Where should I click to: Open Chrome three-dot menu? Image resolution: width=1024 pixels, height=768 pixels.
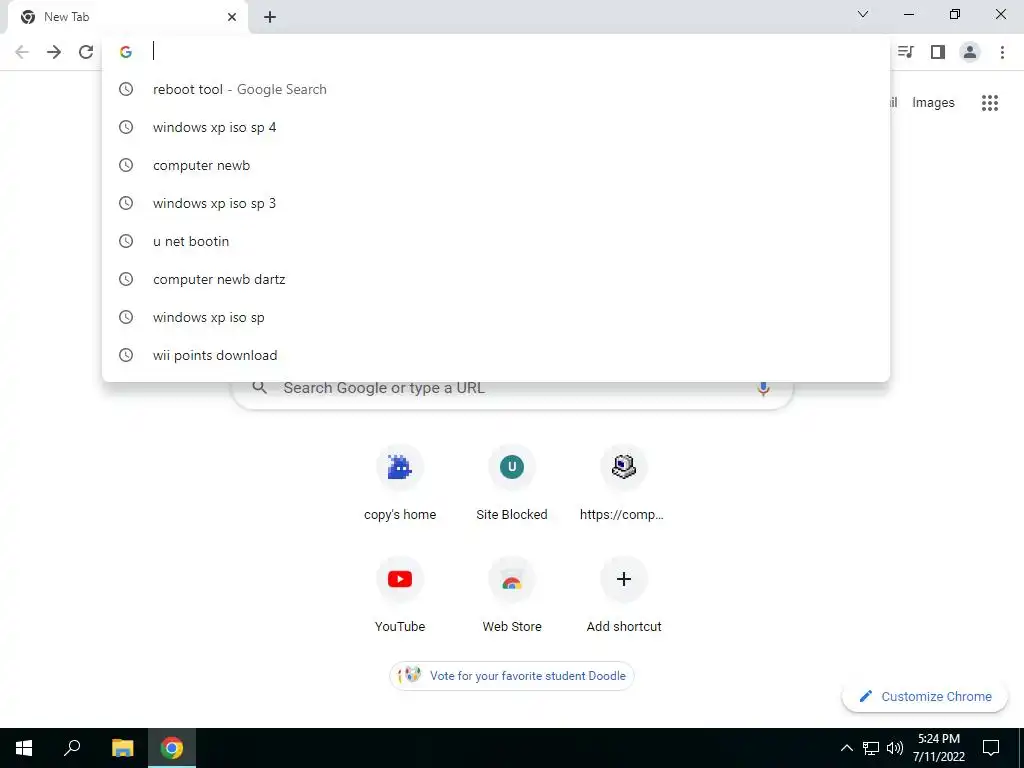tap(1002, 52)
